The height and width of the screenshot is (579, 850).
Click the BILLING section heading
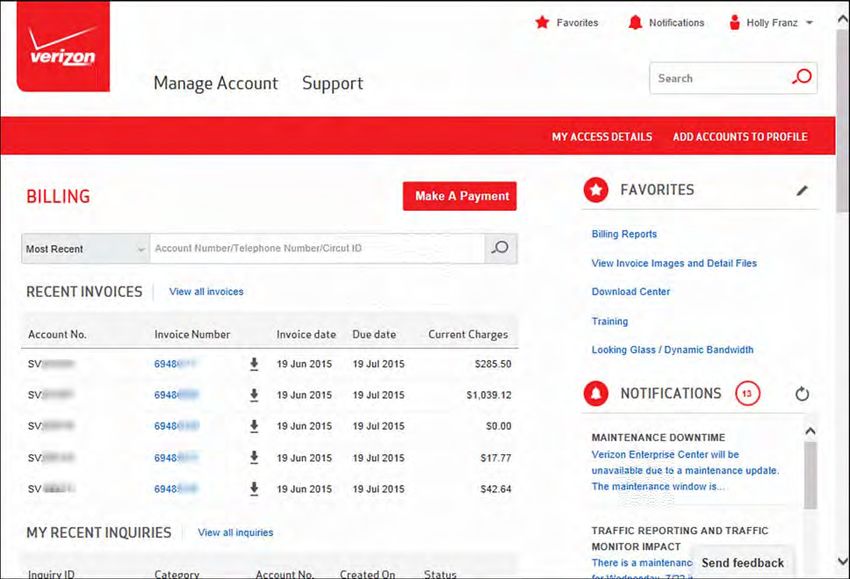pos(58,196)
